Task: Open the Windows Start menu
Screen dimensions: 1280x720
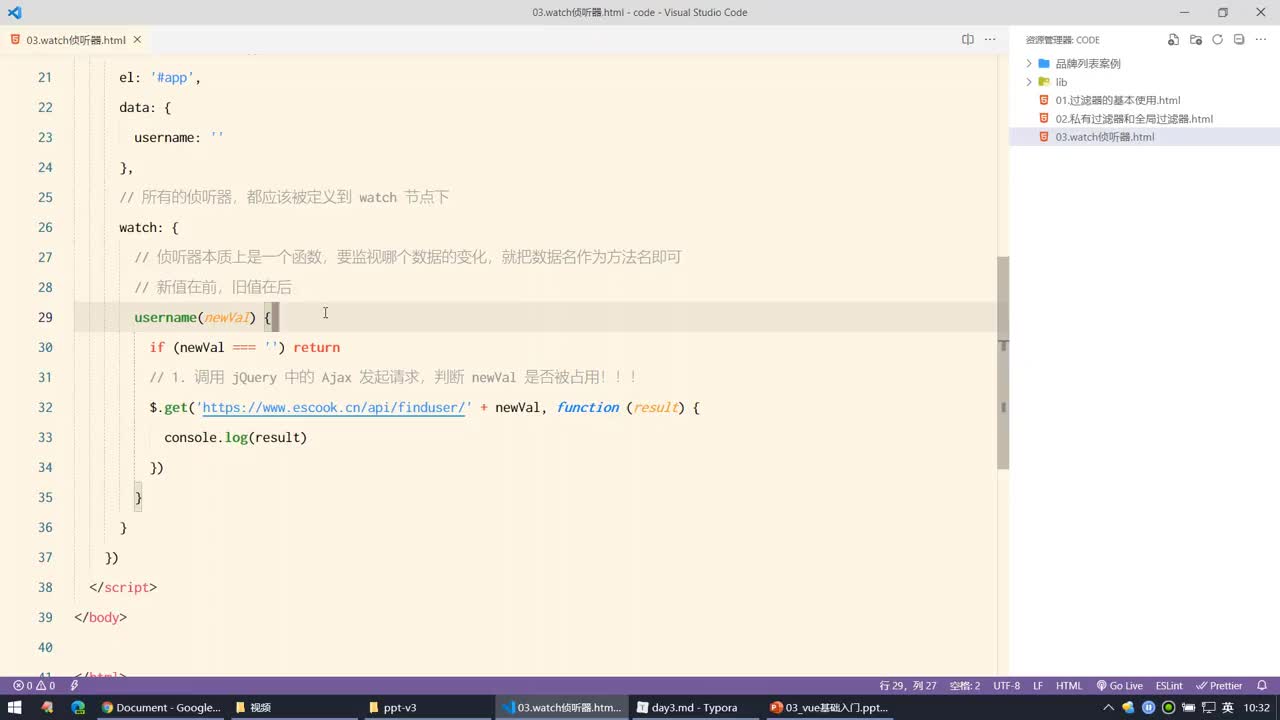Action: pyautogui.click(x=15, y=707)
